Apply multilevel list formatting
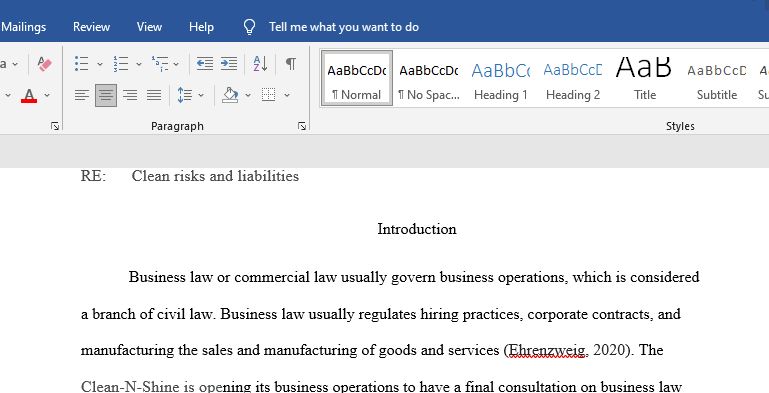Image resolution: width=769 pixels, height=393 pixels. point(160,64)
